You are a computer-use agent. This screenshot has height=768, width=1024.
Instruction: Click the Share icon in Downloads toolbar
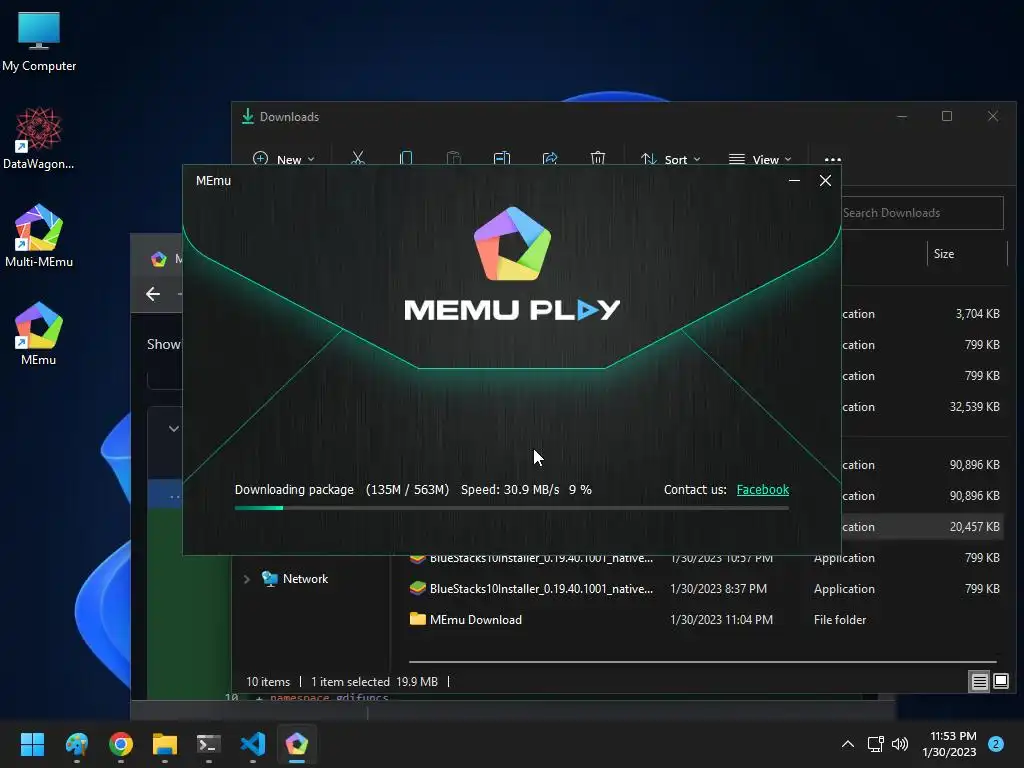click(x=550, y=159)
